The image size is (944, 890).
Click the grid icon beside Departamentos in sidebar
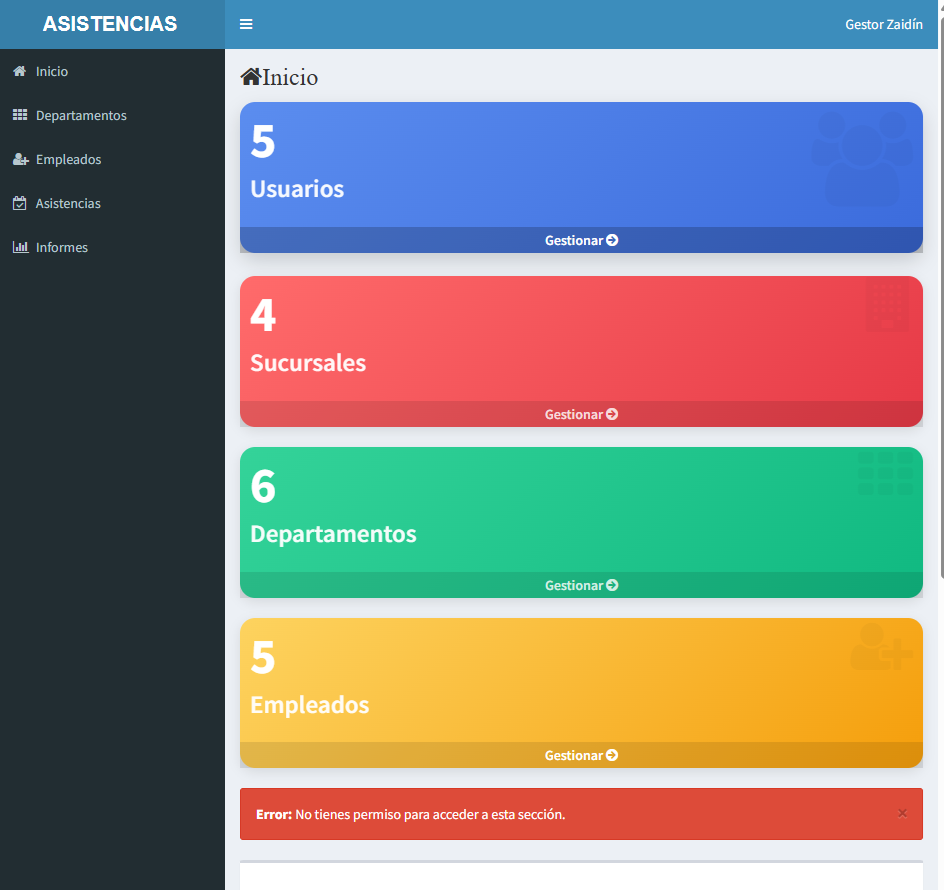tap(19, 116)
